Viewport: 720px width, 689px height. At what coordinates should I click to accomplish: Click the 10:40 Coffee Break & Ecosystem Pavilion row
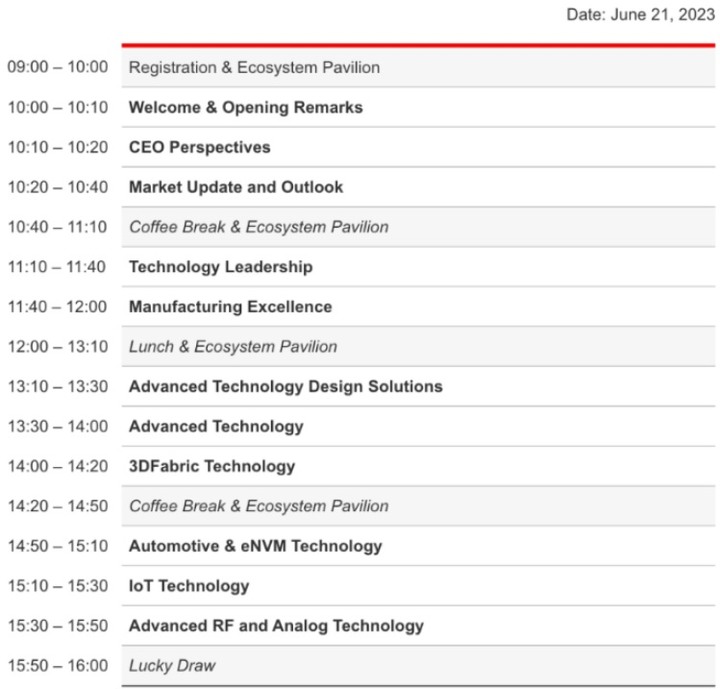[x=418, y=227]
